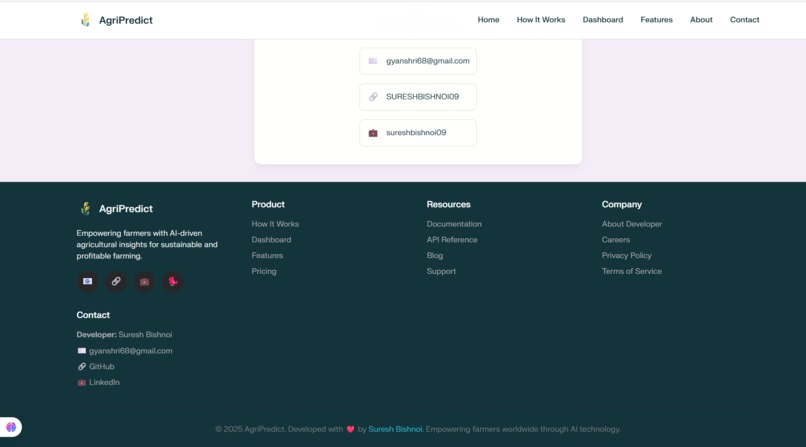This screenshot has width=806, height=447.
Task: Open the Terms of Service link
Action: click(632, 271)
